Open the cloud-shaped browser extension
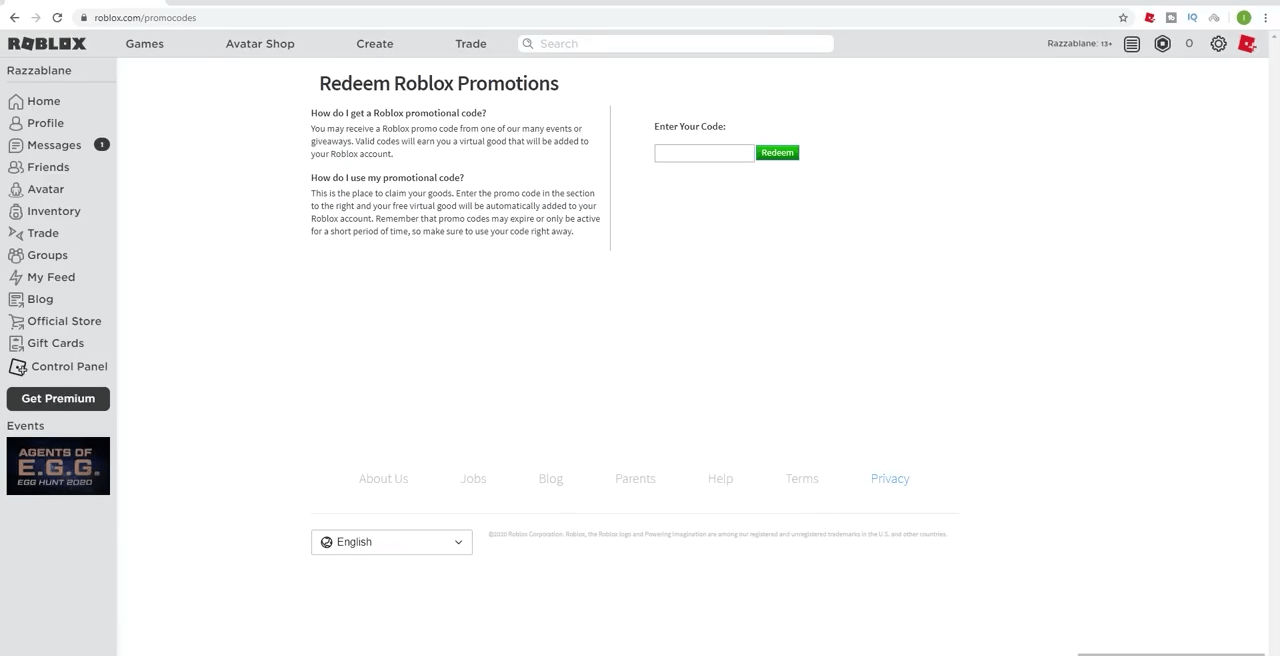Viewport: 1280px width, 656px height. point(1214,17)
